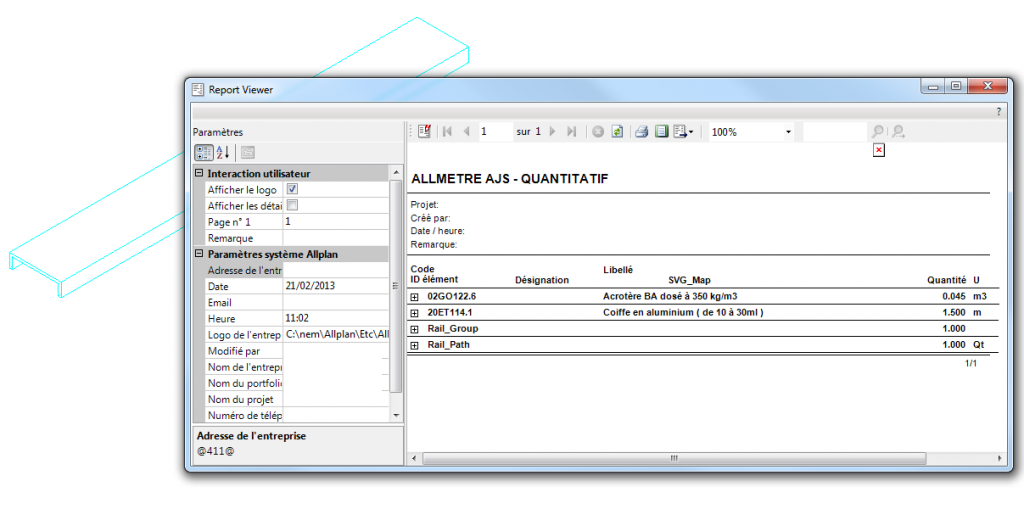
Task: Check the Afficher les détails checkbox
Action: [x=292, y=205]
